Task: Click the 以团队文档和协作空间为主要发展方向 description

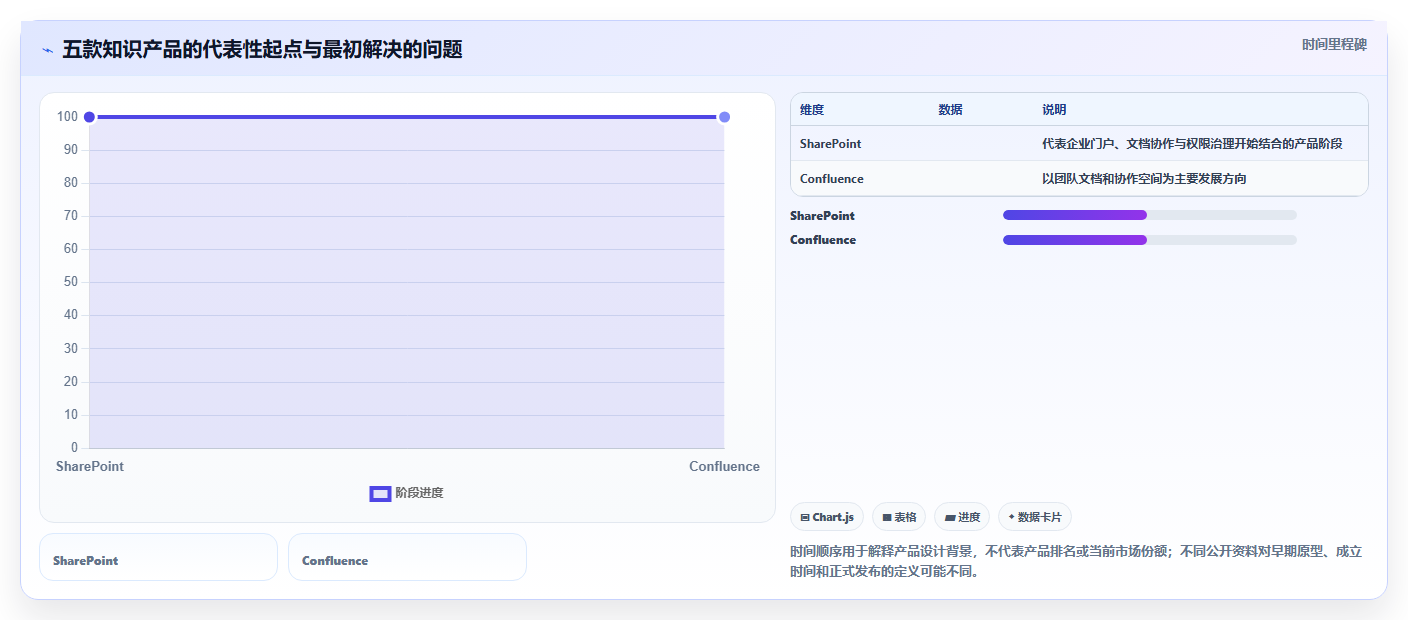Action: (x=1144, y=179)
